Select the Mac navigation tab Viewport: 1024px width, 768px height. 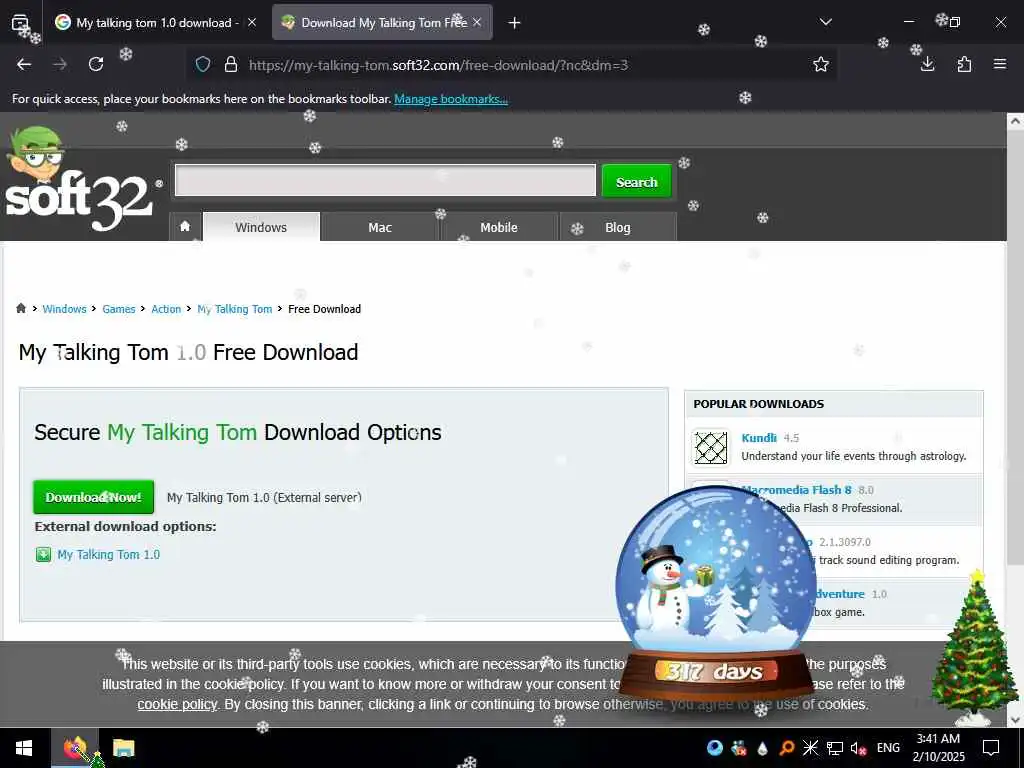click(x=380, y=227)
